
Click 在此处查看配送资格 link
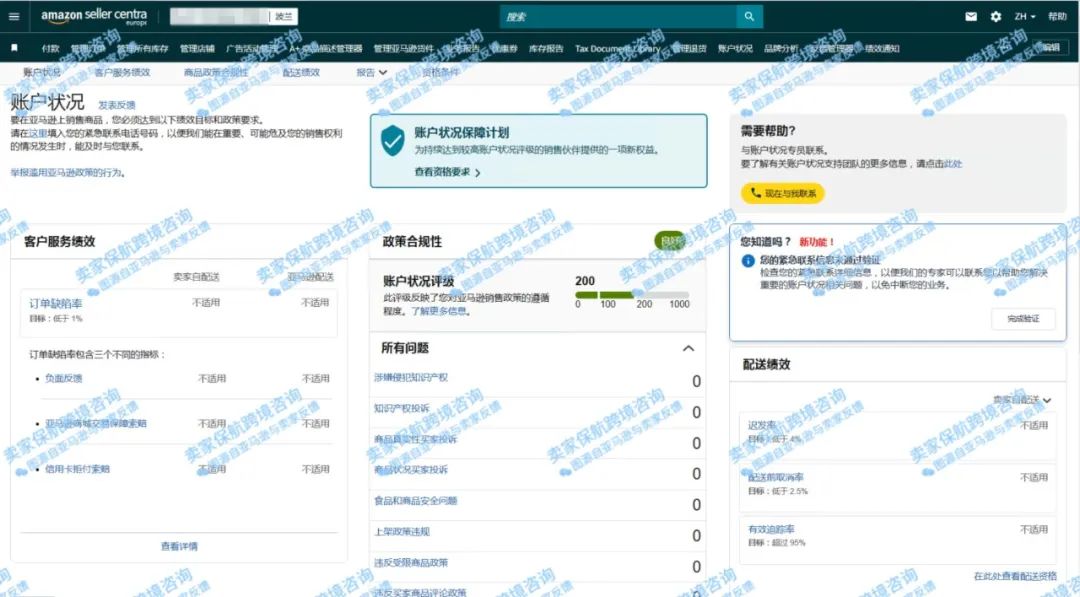tap(1015, 576)
